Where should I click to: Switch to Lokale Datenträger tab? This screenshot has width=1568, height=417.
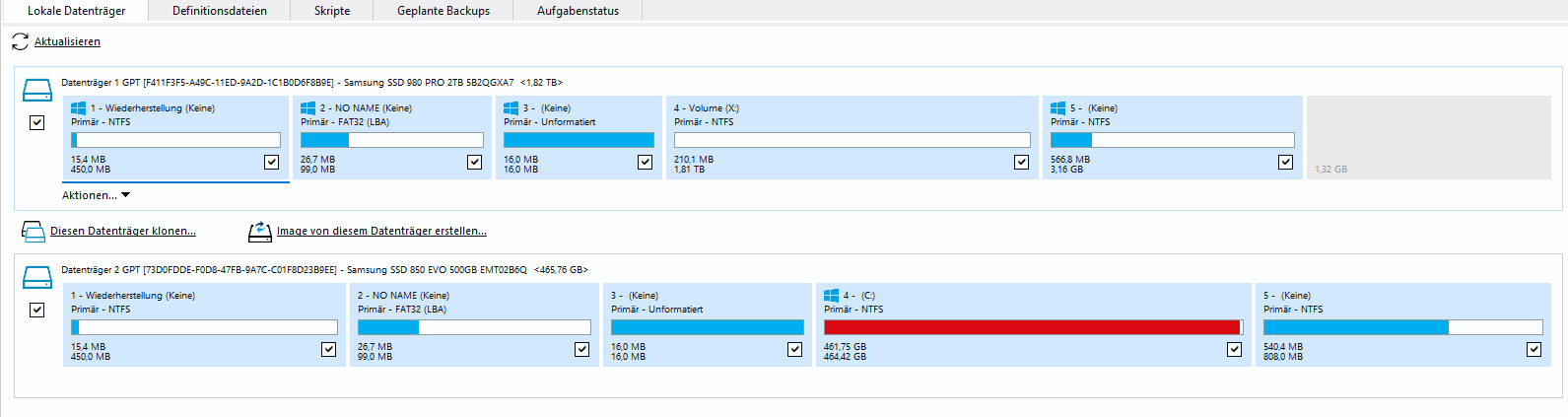76,11
